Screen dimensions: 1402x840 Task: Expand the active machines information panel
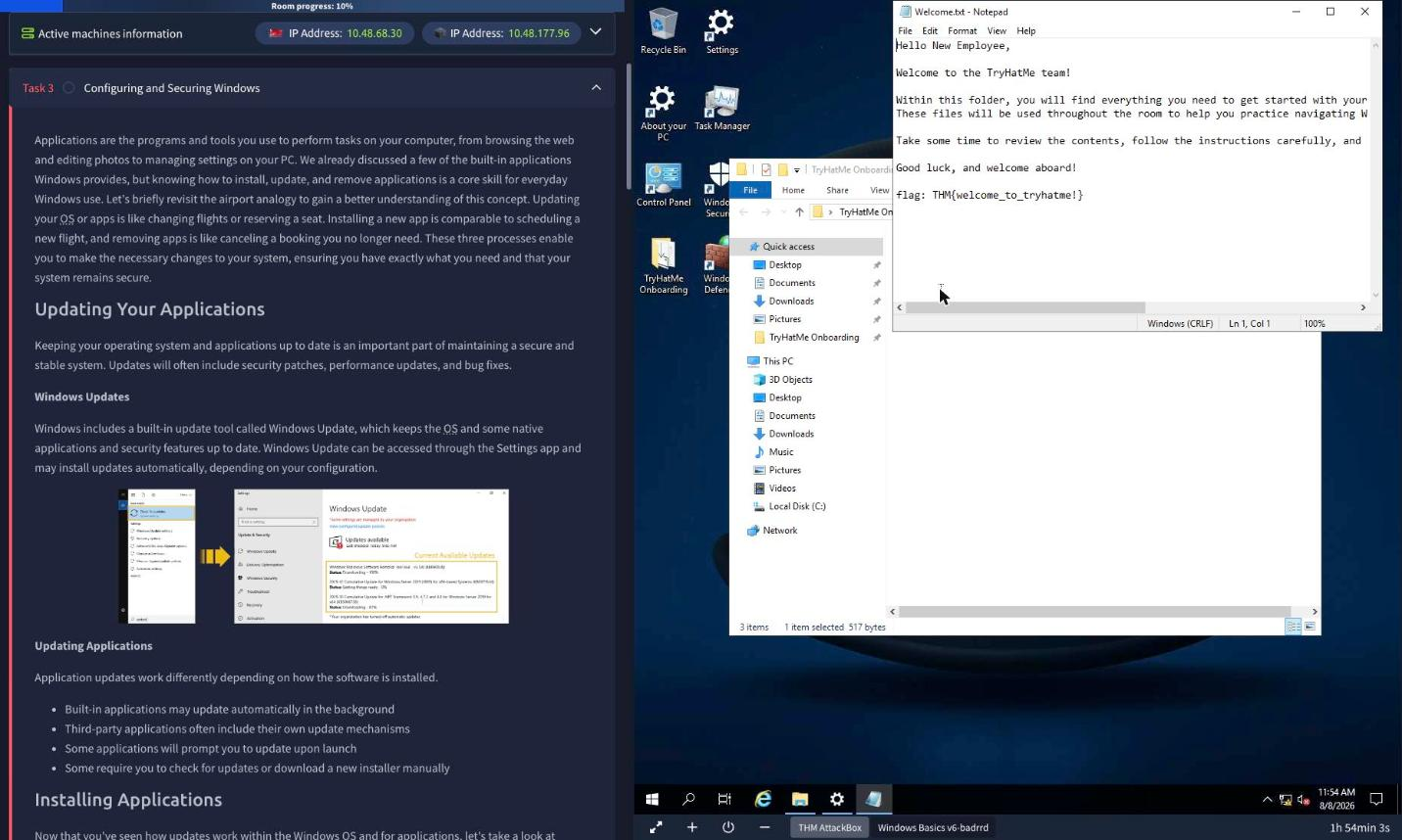click(x=595, y=32)
